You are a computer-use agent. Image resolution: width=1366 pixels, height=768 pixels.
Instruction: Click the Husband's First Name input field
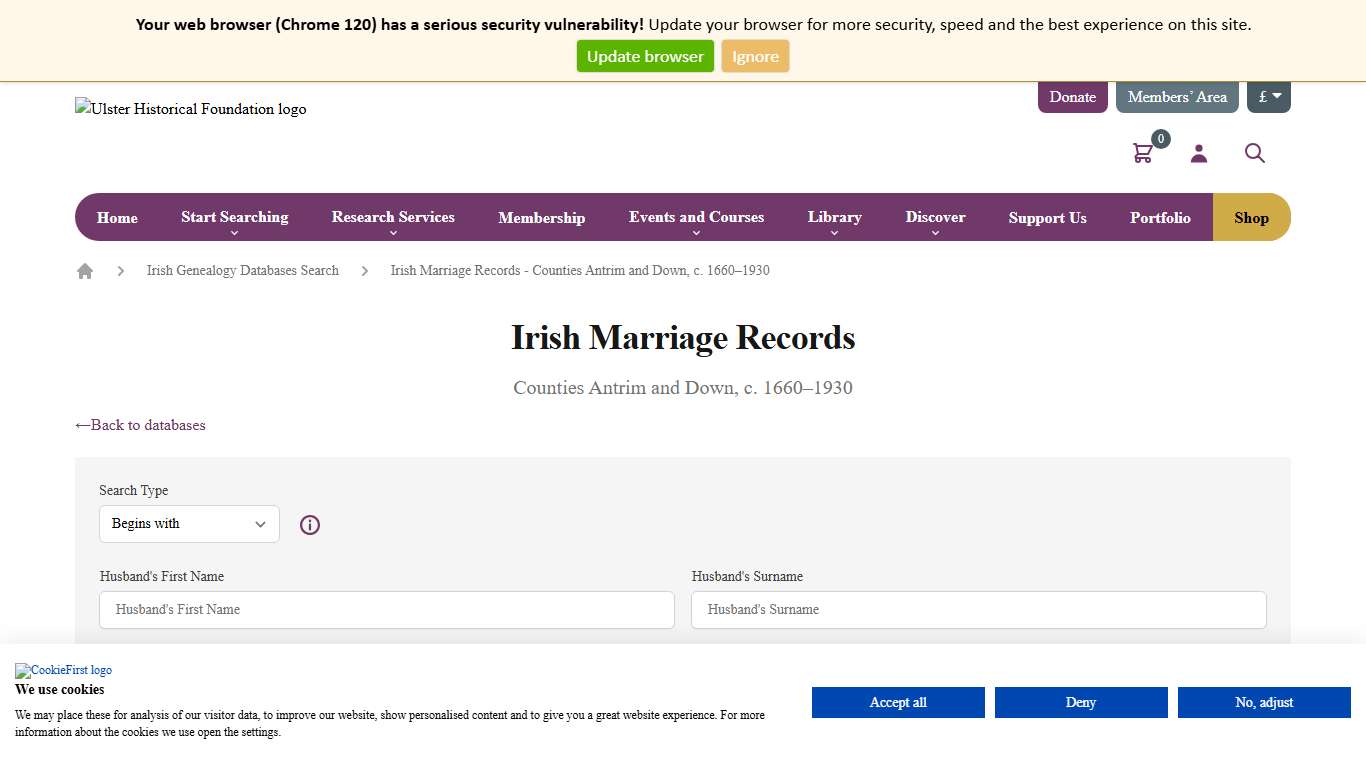click(387, 609)
